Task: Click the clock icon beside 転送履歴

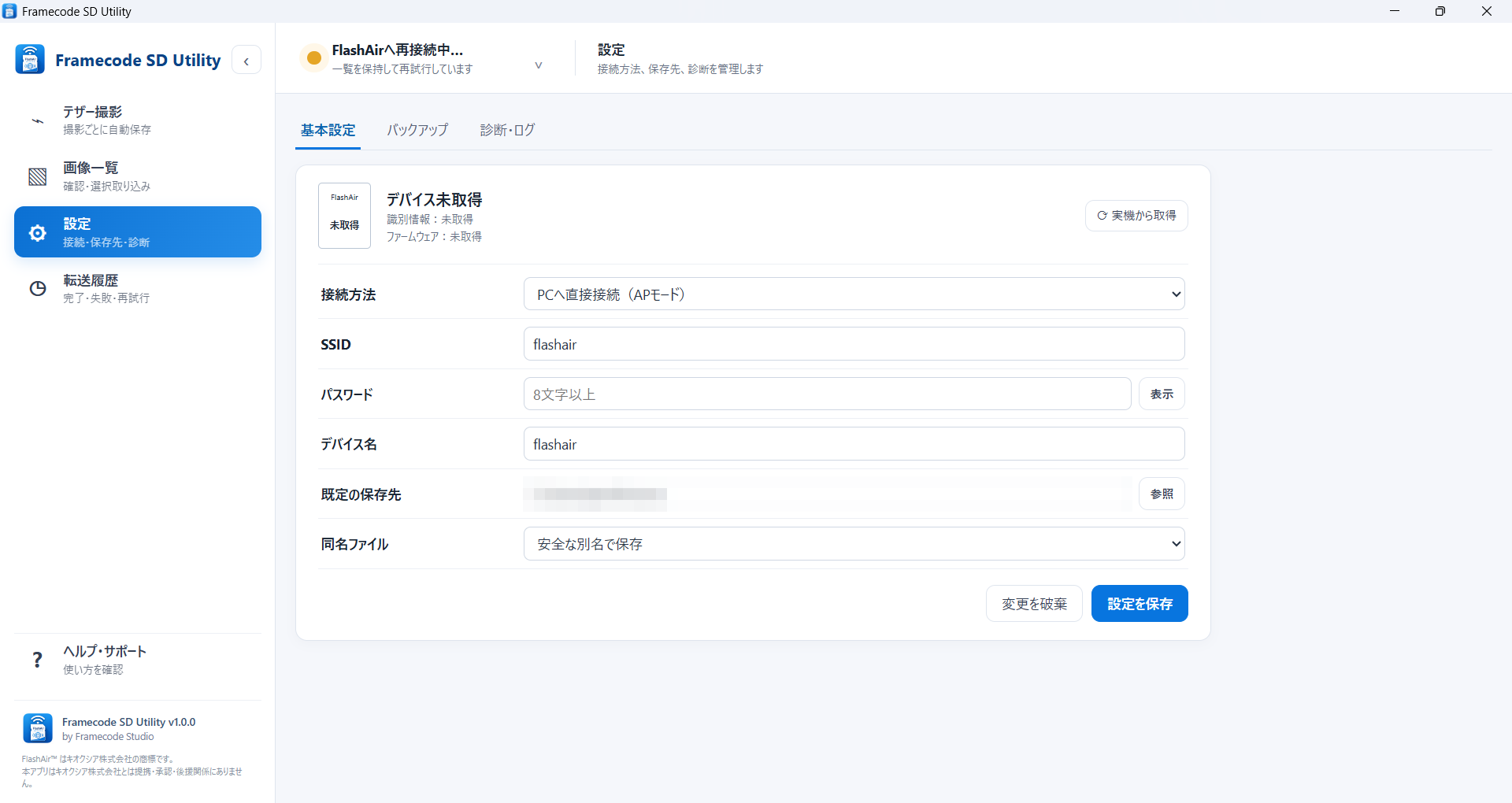Action: (x=37, y=289)
